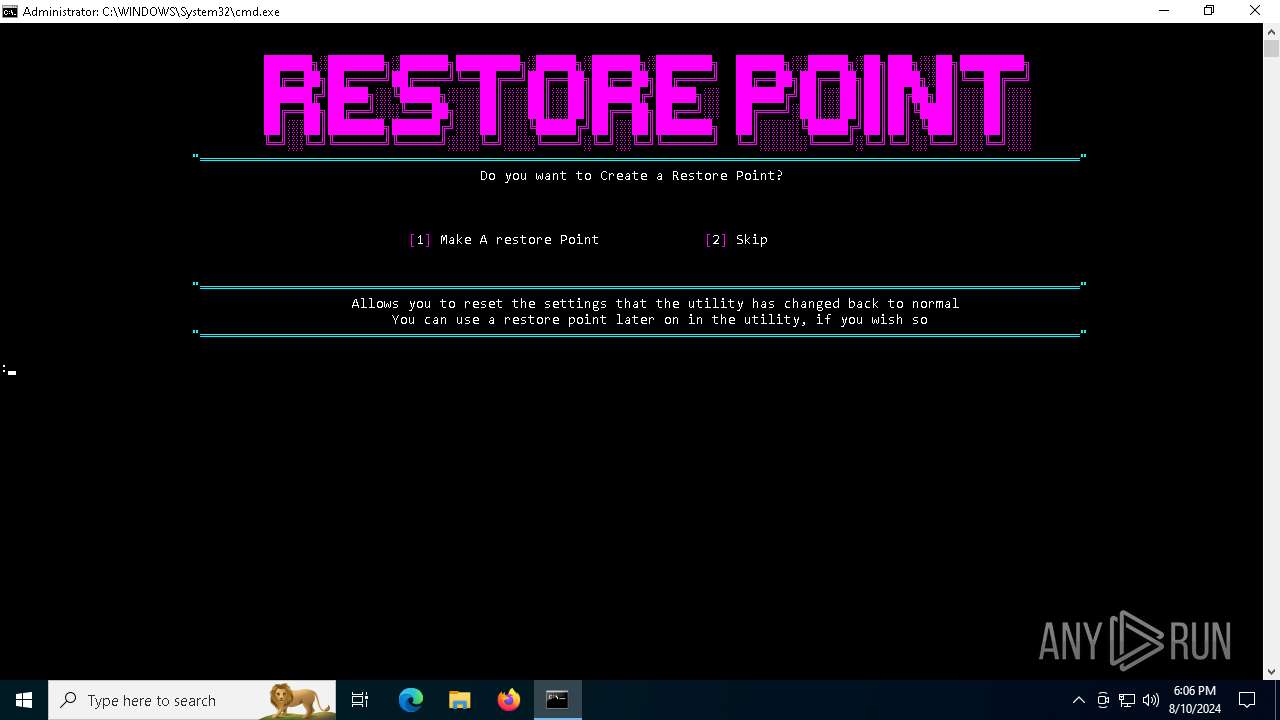This screenshot has width=1280, height=720.
Task: Launch Microsoft Edge from taskbar
Action: [411, 700]
